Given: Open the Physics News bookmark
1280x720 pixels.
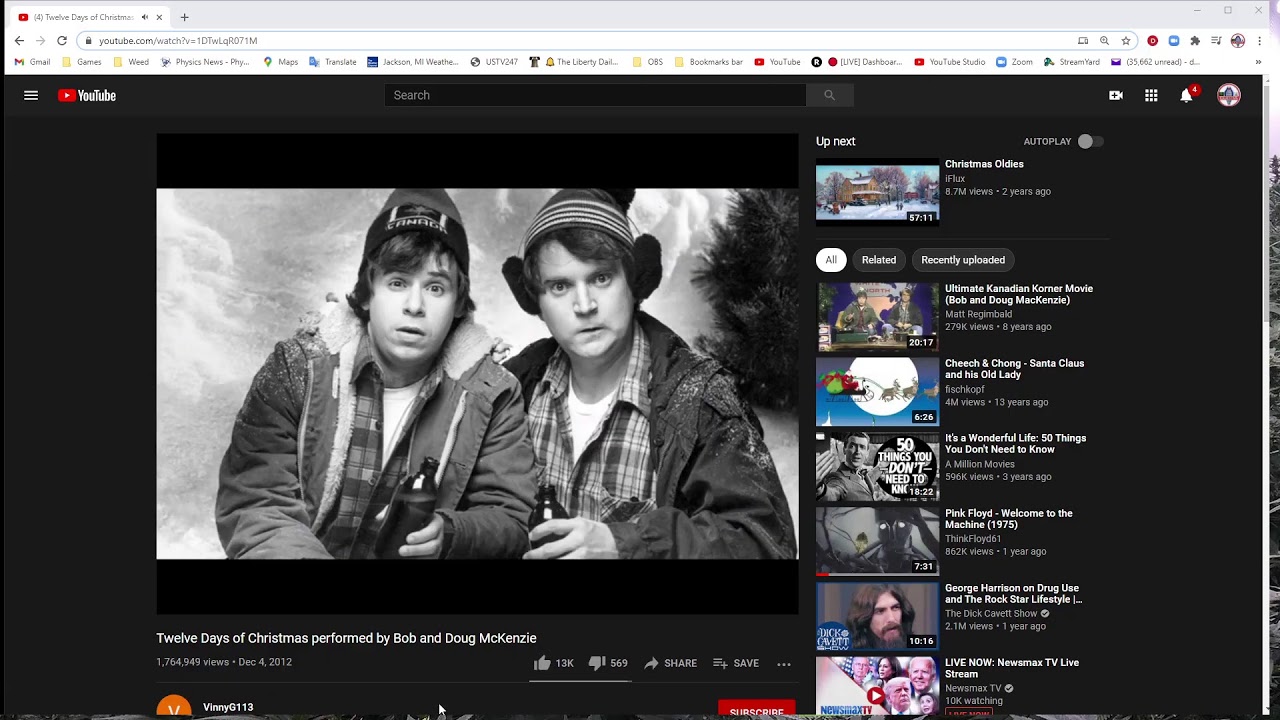Looking at the screenshot, I should pyautogui.click(x=205, y=62).
